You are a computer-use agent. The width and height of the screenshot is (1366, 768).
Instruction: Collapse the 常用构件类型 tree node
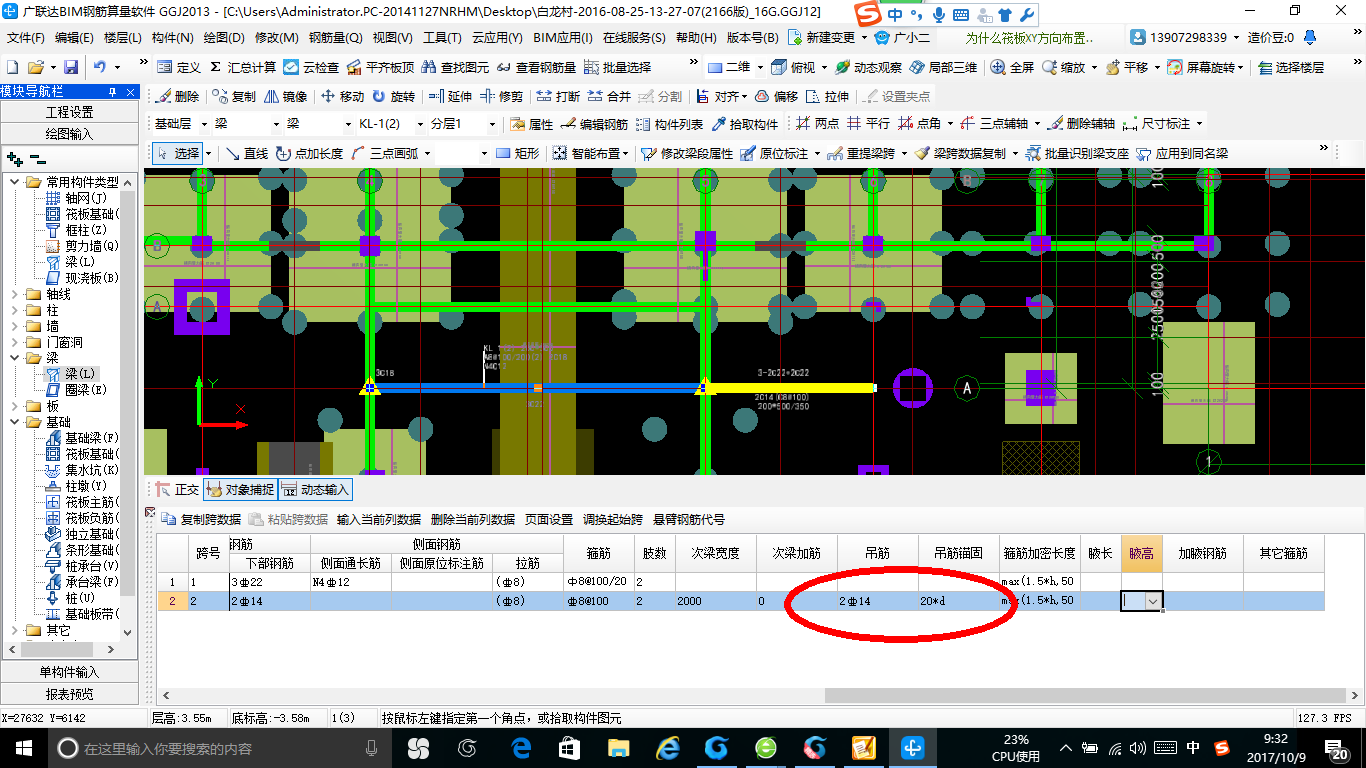(14, 182)
